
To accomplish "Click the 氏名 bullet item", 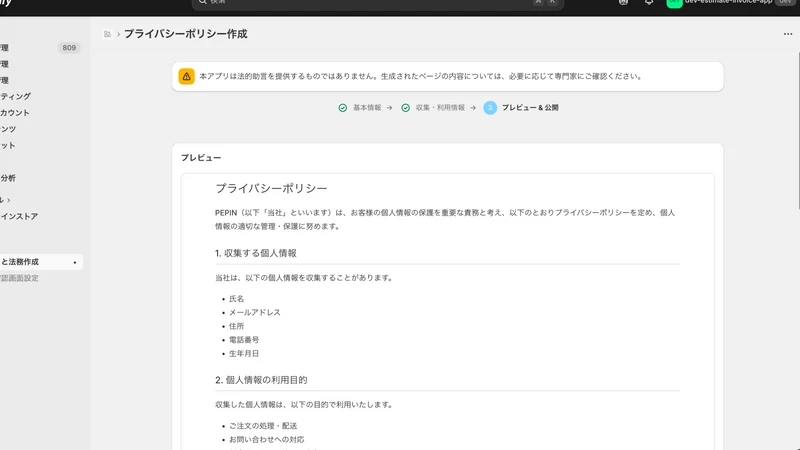I will 236,299.
